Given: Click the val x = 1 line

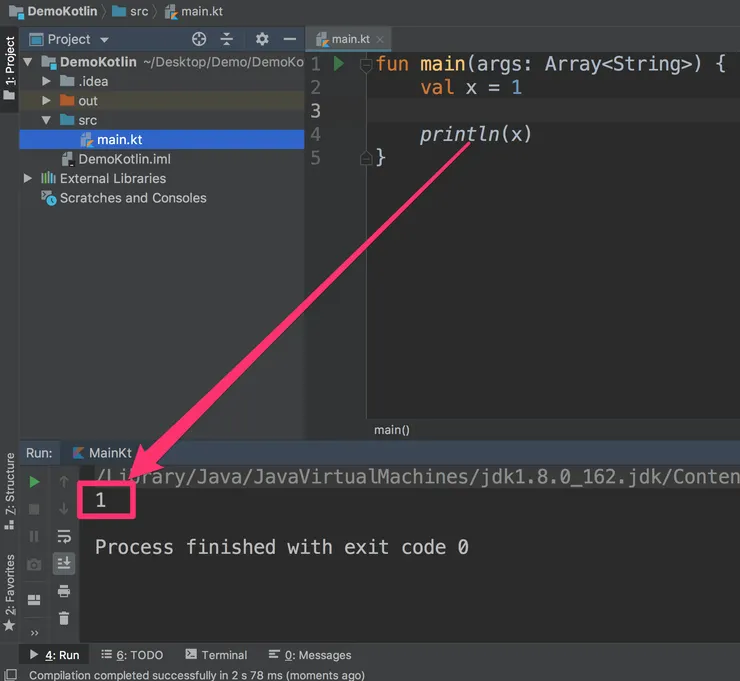Looking at the screenshot, I should point(471,87).
